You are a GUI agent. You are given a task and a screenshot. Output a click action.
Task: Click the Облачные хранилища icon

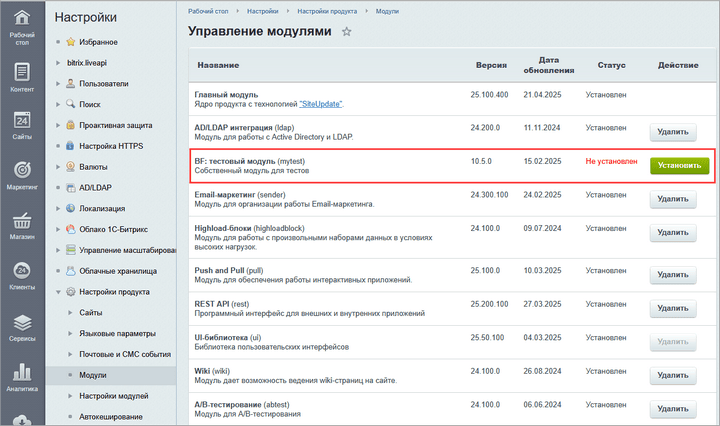tap(70, 271)
